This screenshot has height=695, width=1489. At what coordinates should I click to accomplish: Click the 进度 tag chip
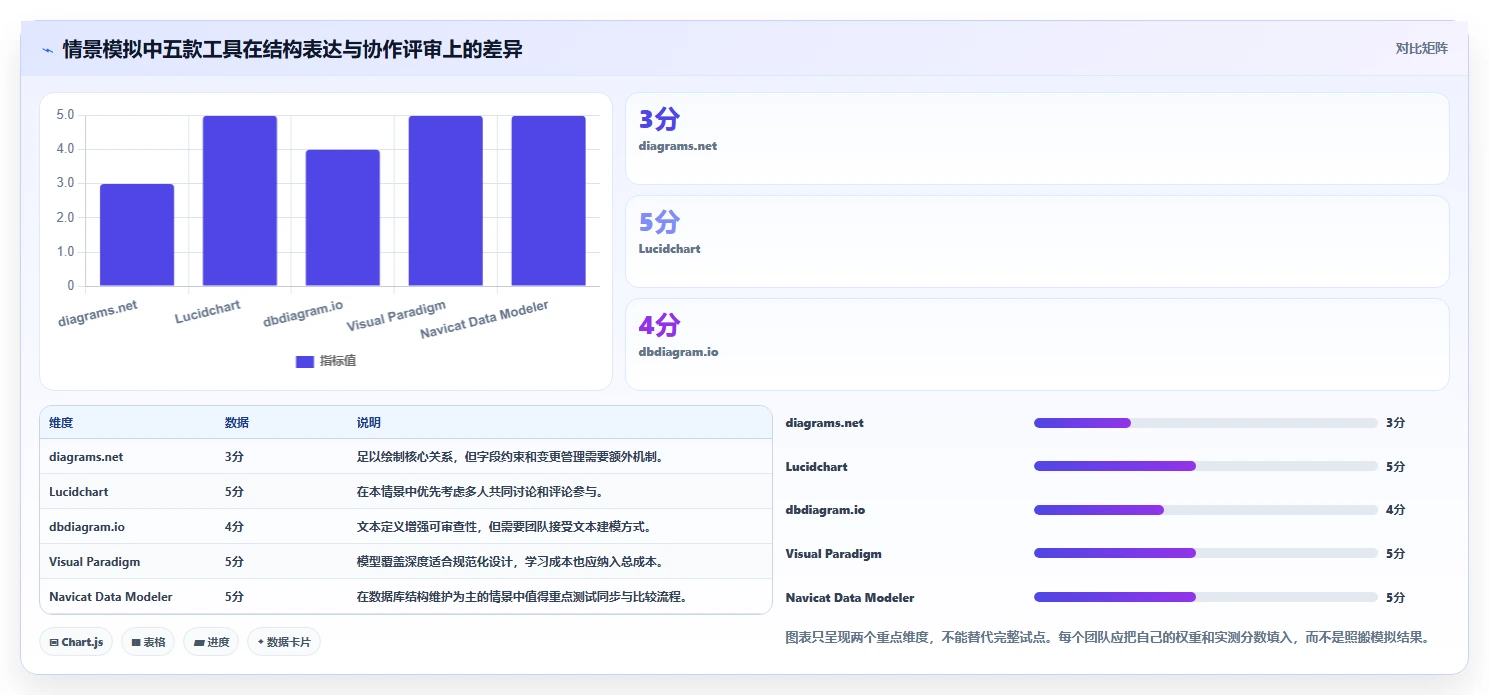[x=211, y=642]
